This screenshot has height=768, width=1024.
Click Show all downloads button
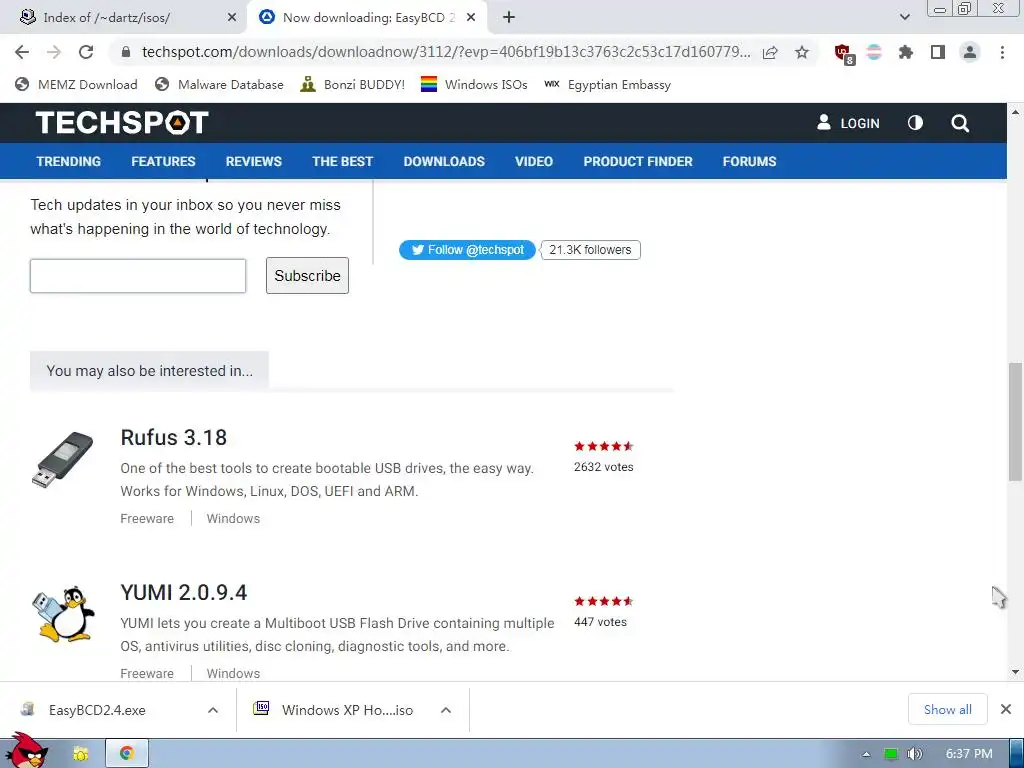coord(947,709)
